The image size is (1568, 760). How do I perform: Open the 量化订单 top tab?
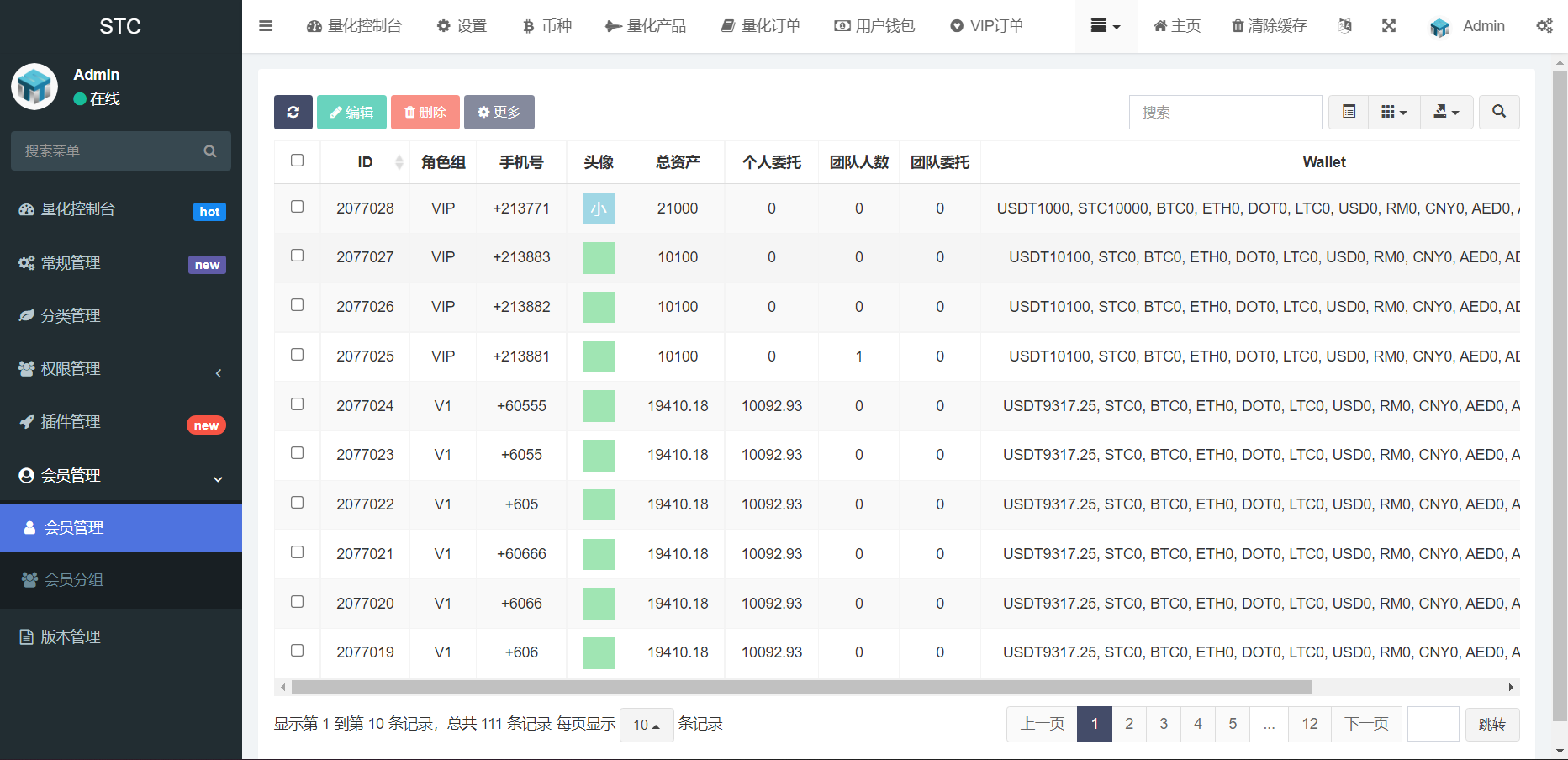760,26
